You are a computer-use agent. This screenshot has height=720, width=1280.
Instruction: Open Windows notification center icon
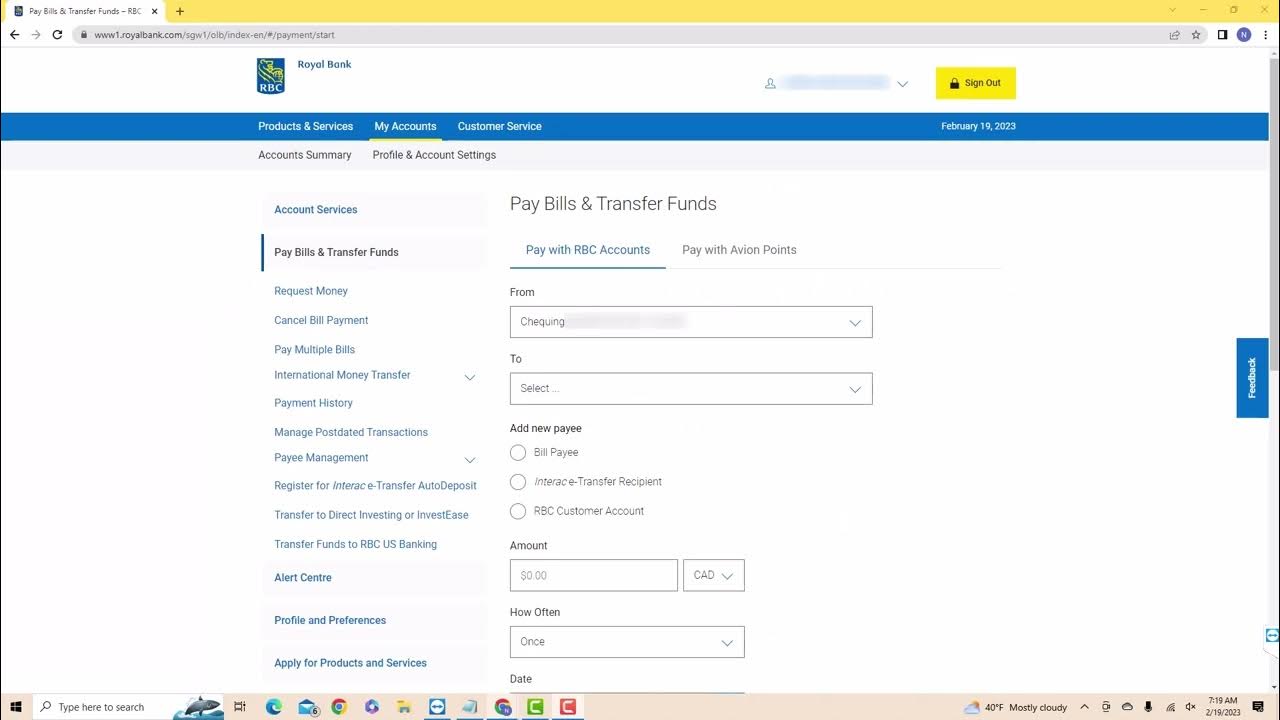[1258, 707]
